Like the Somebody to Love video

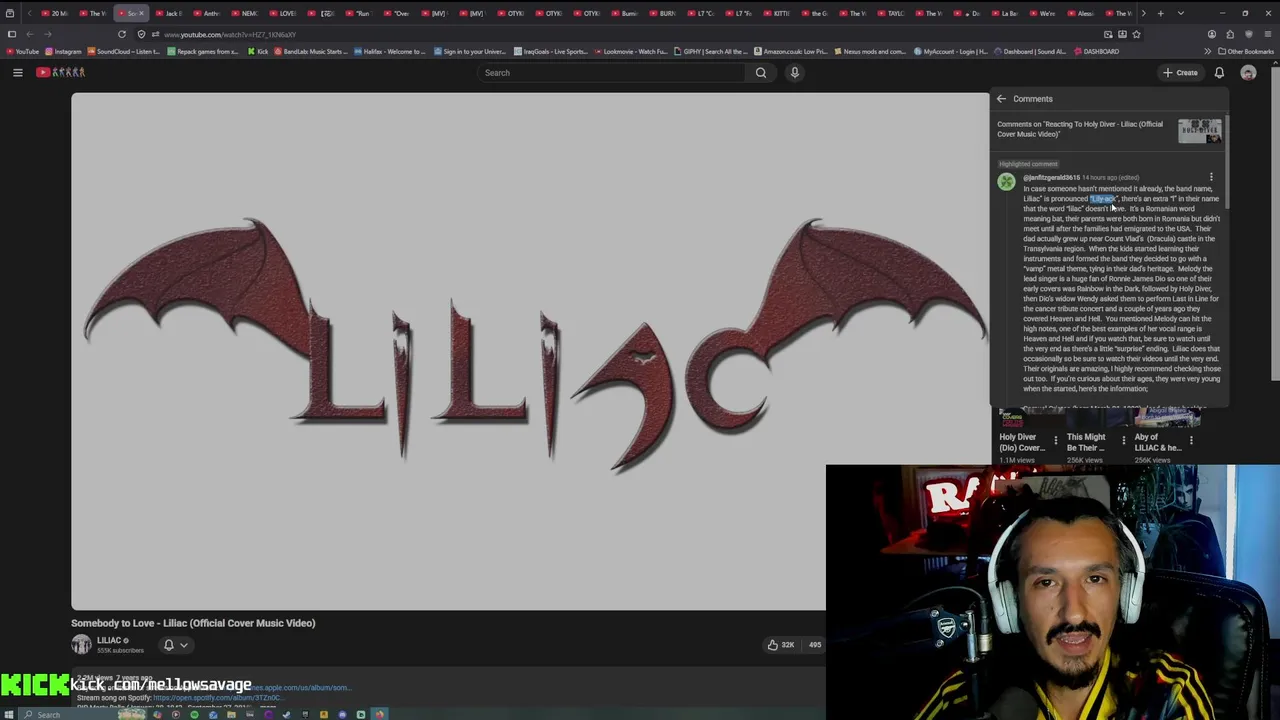[x=780, y=645]
